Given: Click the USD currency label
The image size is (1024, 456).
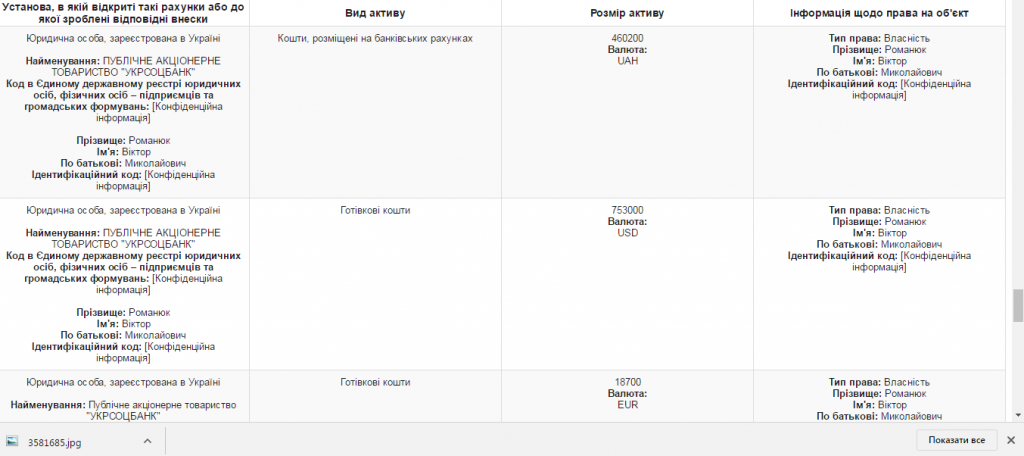Looking at the screenshot, I should pos(627,233).
